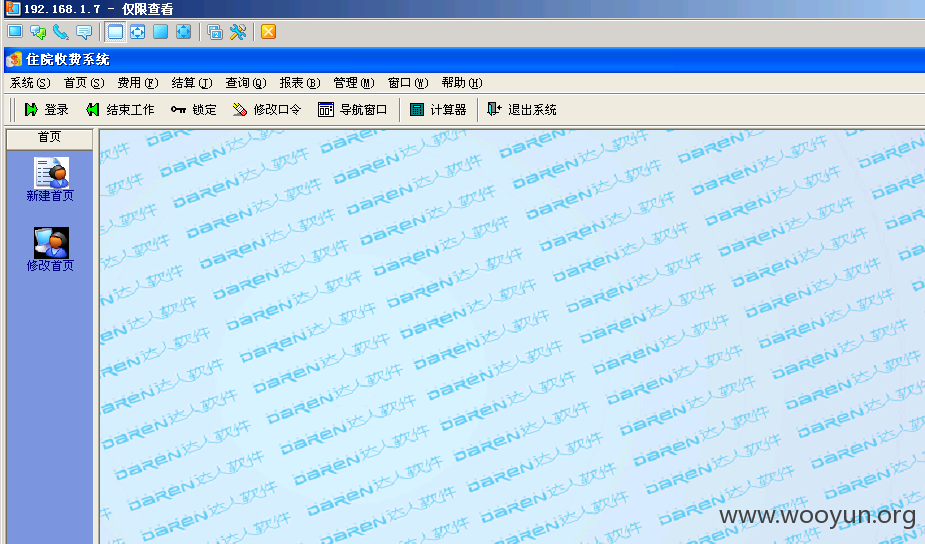Switch to full screen view icon
The height and width of the screenshot is (544, 925).
[x=160, y=32]
